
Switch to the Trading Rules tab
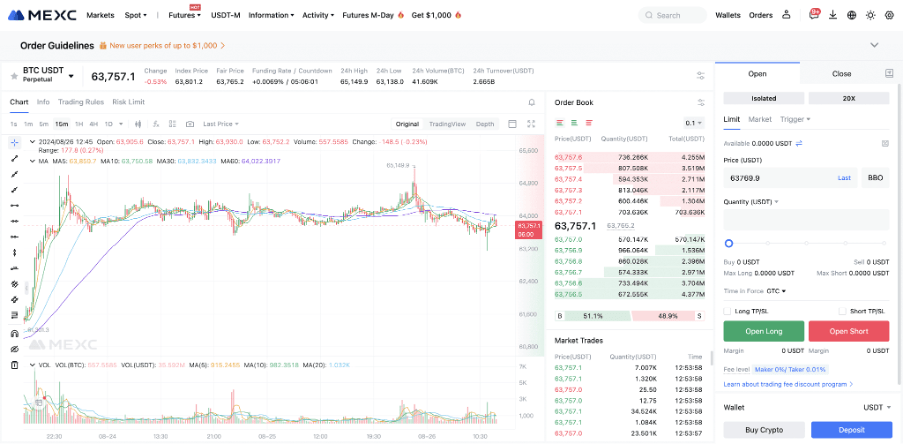point(81,102)
